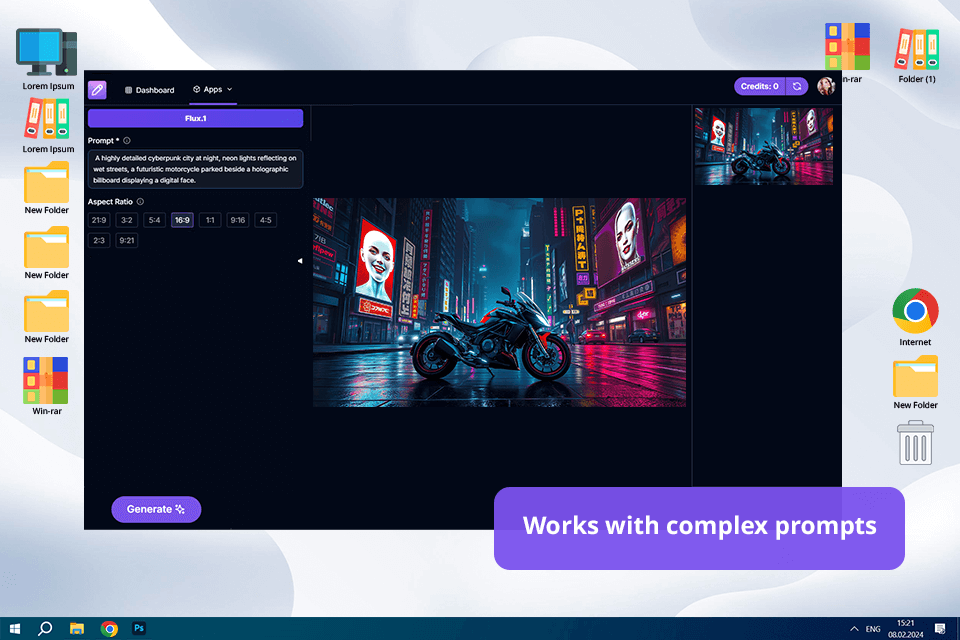Viewport: 960px width, 640px height.
Task: Launch the Internet Chrome desktop icon
Action: coord(915,317)
